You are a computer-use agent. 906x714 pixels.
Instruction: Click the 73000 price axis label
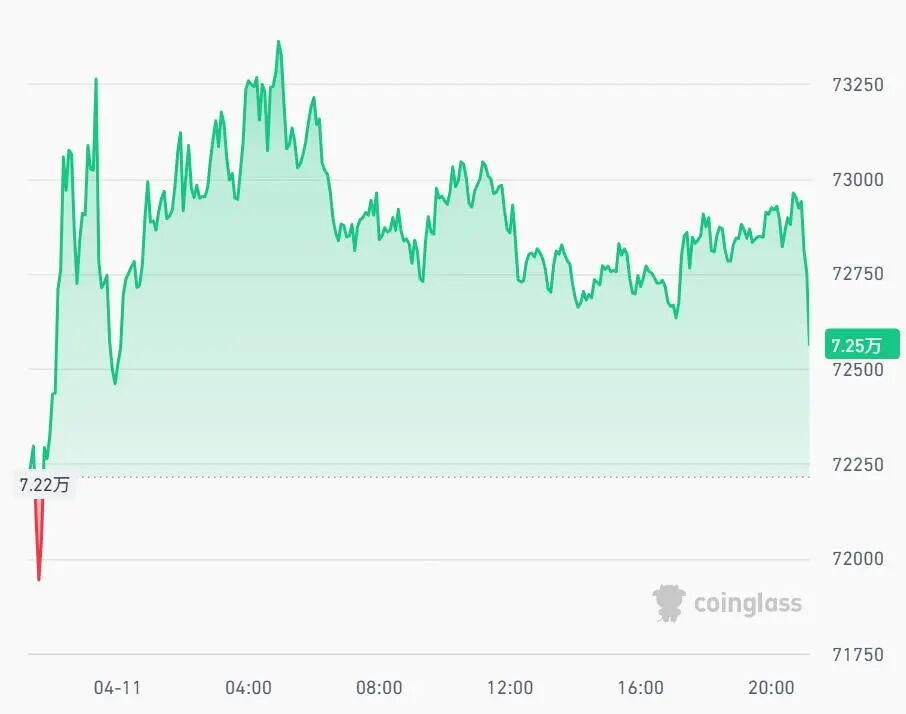pyautogui.click(x=857, y=180)
